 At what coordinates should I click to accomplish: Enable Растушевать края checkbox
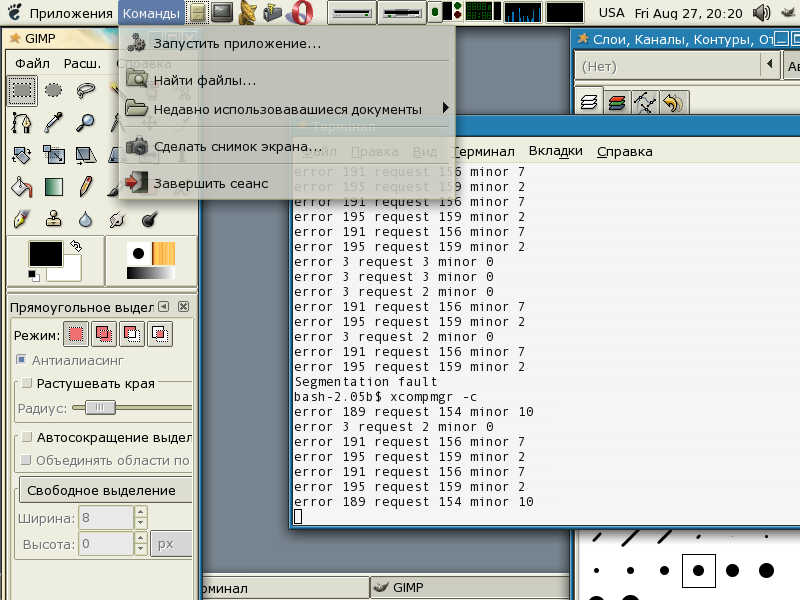[x=27, y=383]
